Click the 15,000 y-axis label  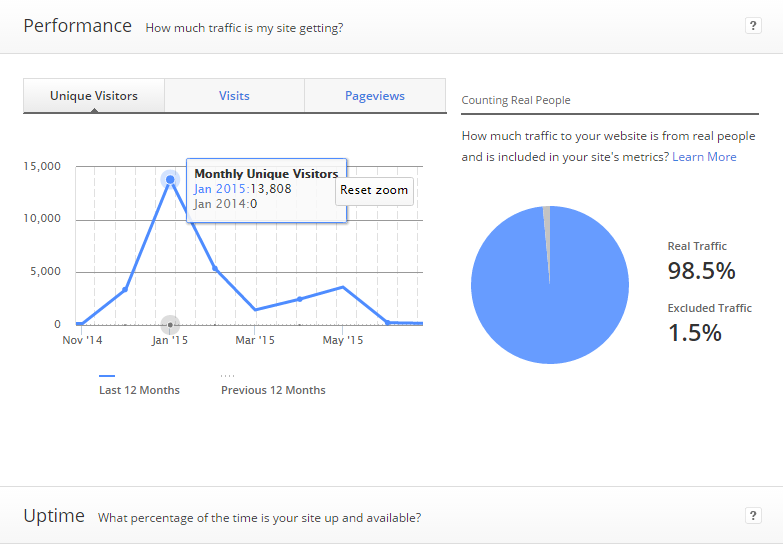(42, 166)
